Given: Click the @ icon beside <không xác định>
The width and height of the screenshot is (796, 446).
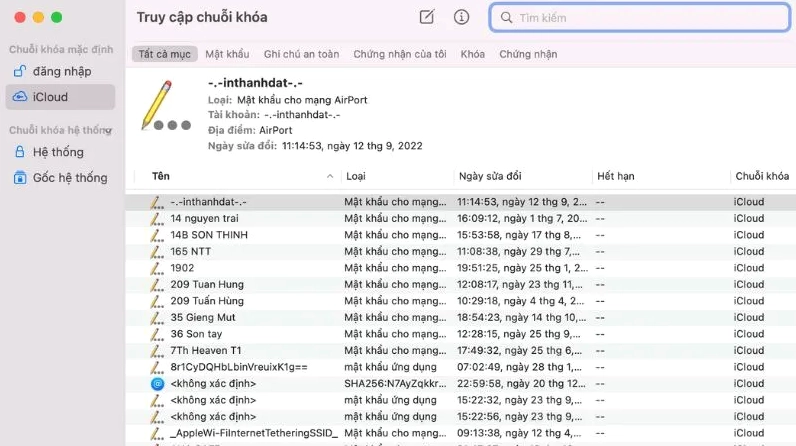Looking at the screenshot, I should pos(156,383).
